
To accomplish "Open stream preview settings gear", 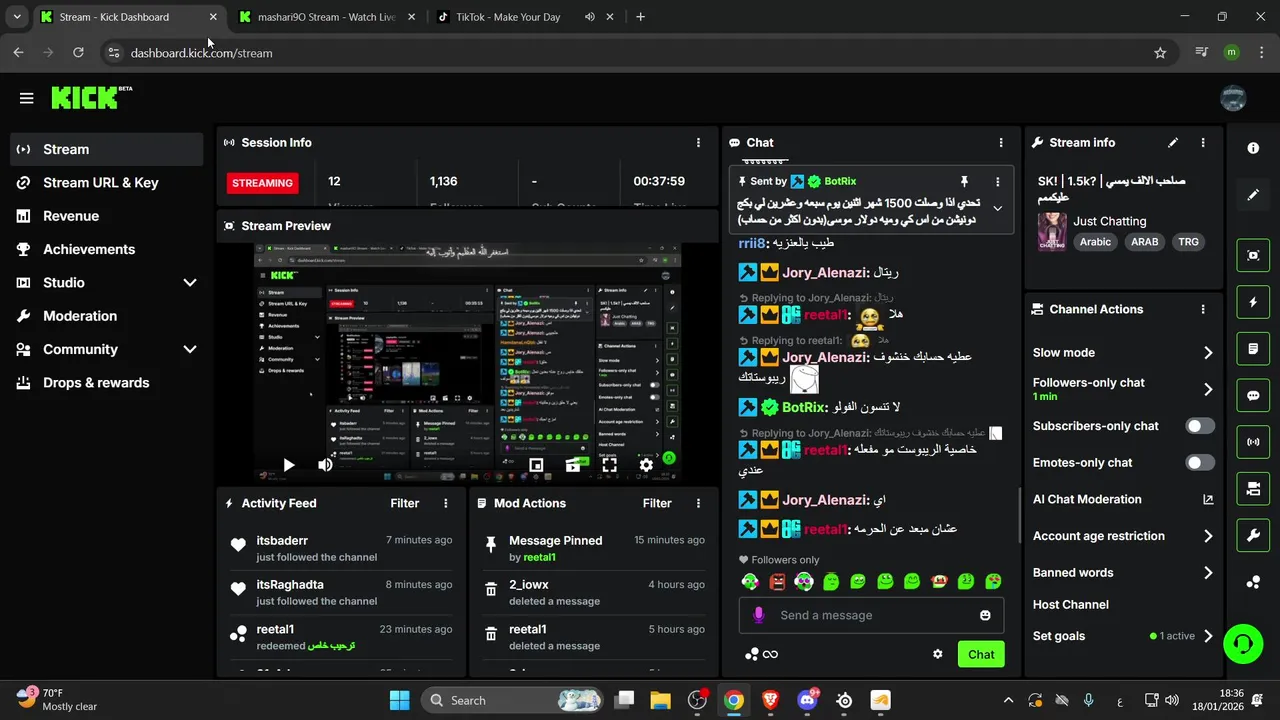I will 646,465.
